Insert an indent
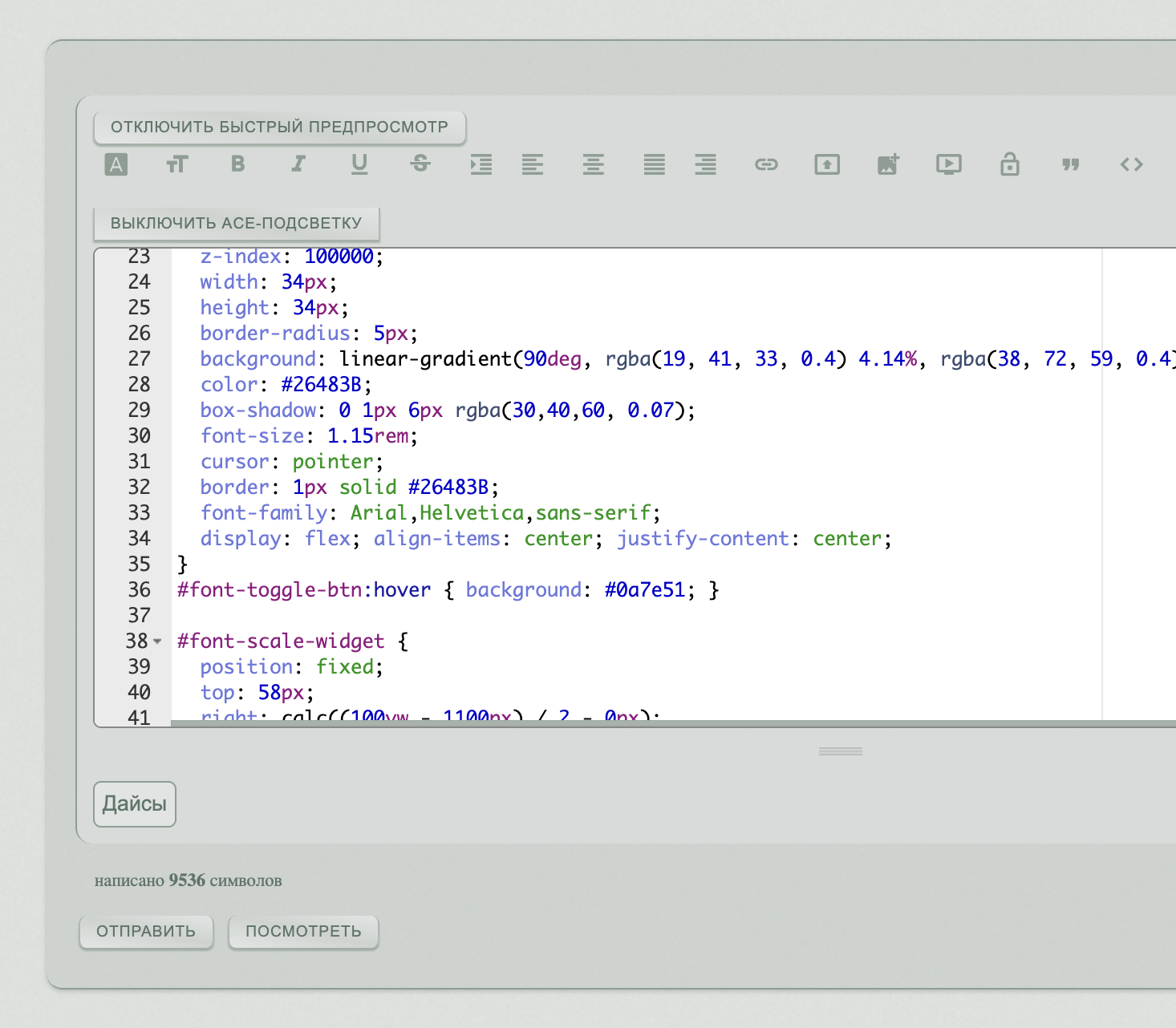Screen dimensions: 1176x1028 coord(481,164)
